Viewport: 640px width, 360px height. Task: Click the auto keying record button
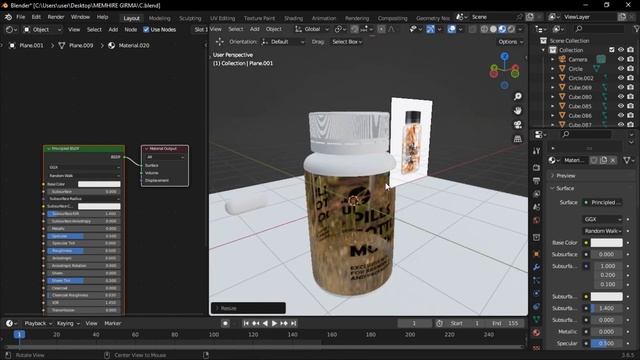[225, 323]
